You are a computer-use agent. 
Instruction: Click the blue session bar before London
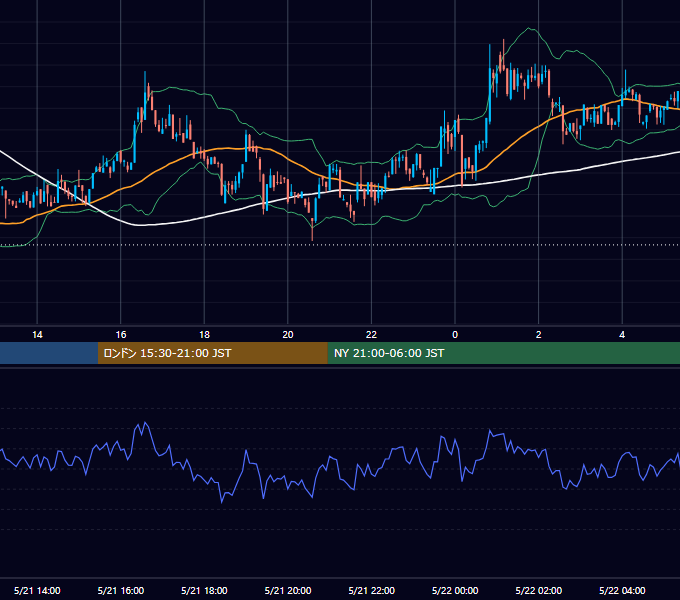49,353
